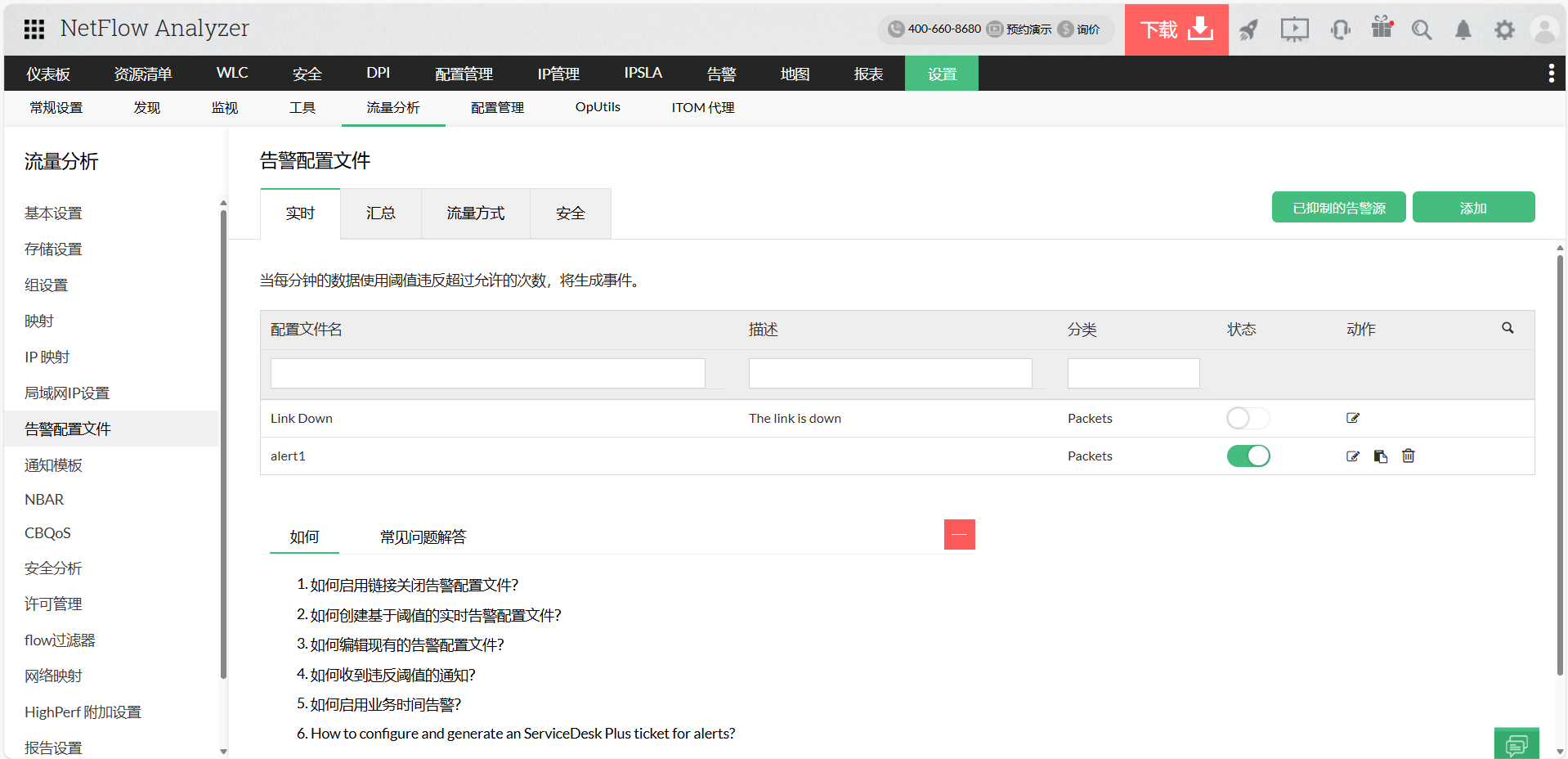Open the user profile avatar
Viewport: 1568px width, 759px height.
[1545, 30]
